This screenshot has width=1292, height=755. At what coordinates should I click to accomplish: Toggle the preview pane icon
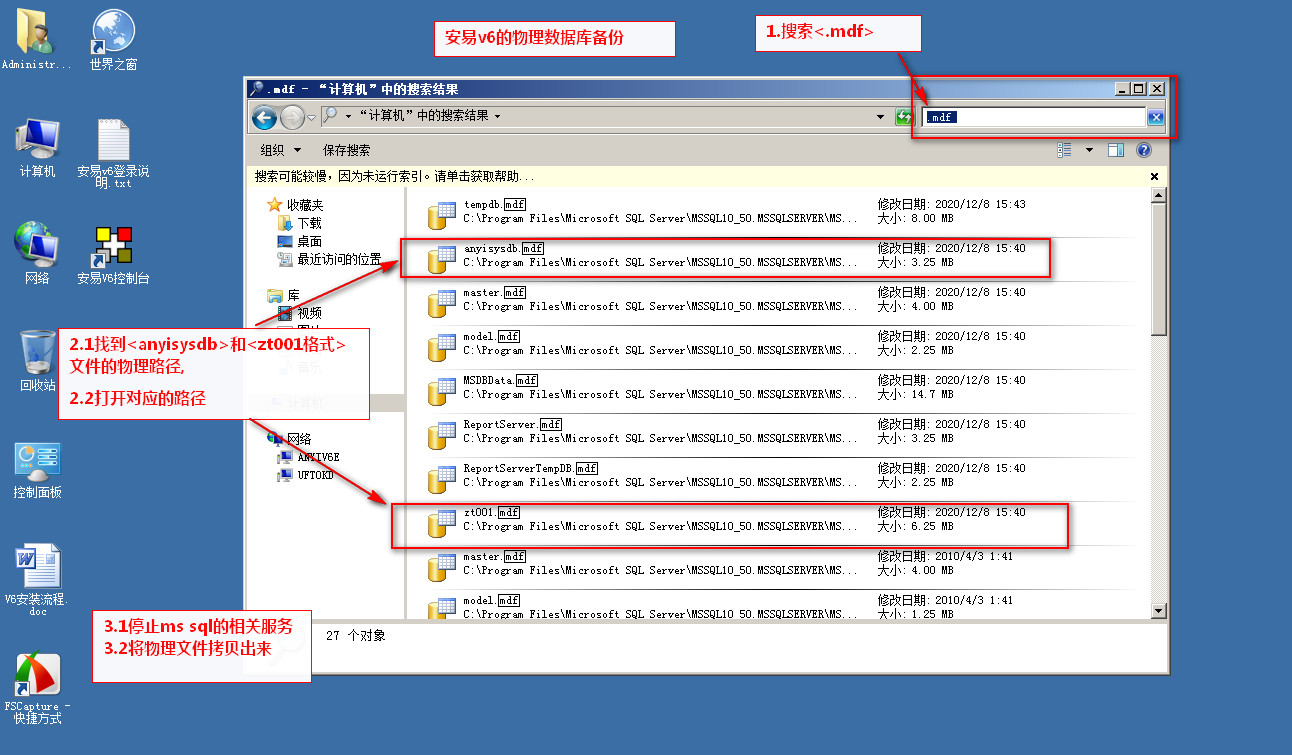[1116, 150]
